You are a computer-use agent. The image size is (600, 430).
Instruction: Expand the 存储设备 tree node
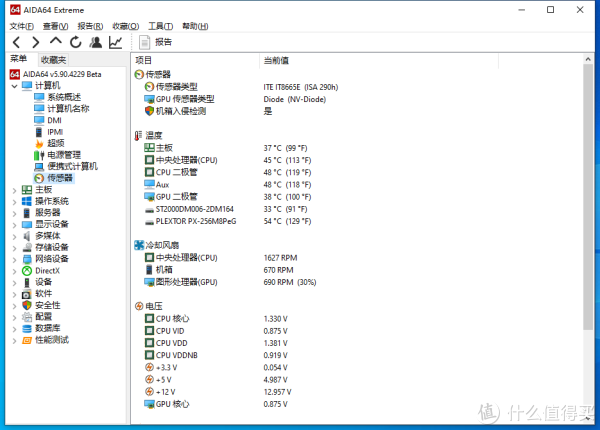(15, 248)
